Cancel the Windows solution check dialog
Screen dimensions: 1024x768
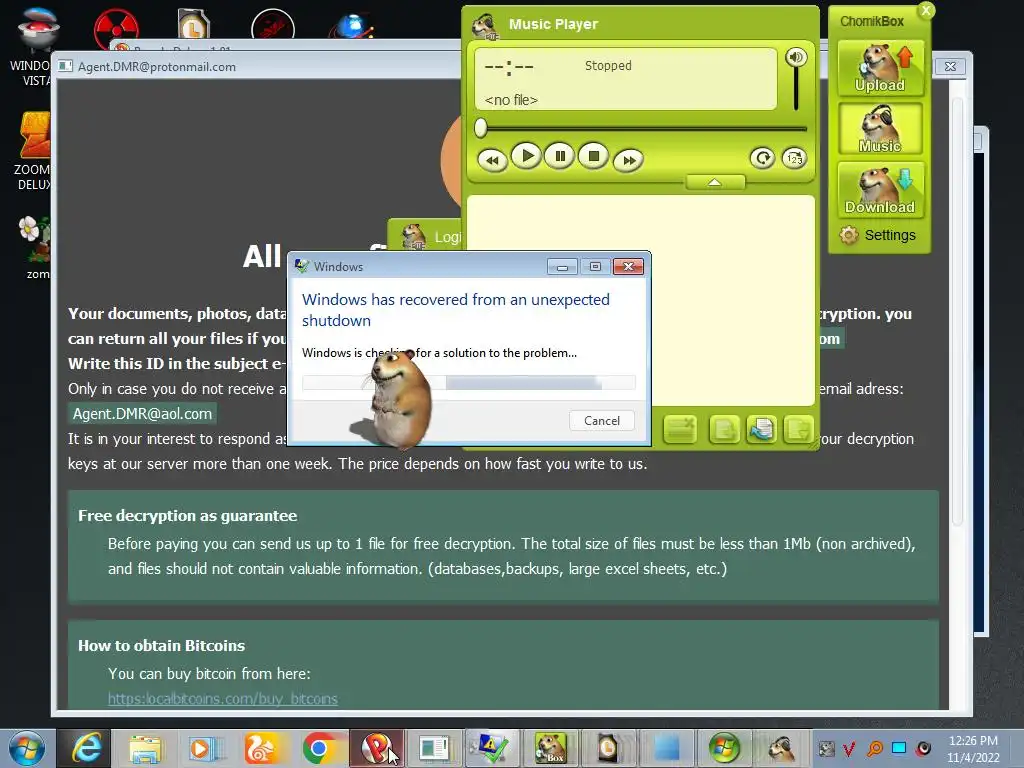(601, 421)
